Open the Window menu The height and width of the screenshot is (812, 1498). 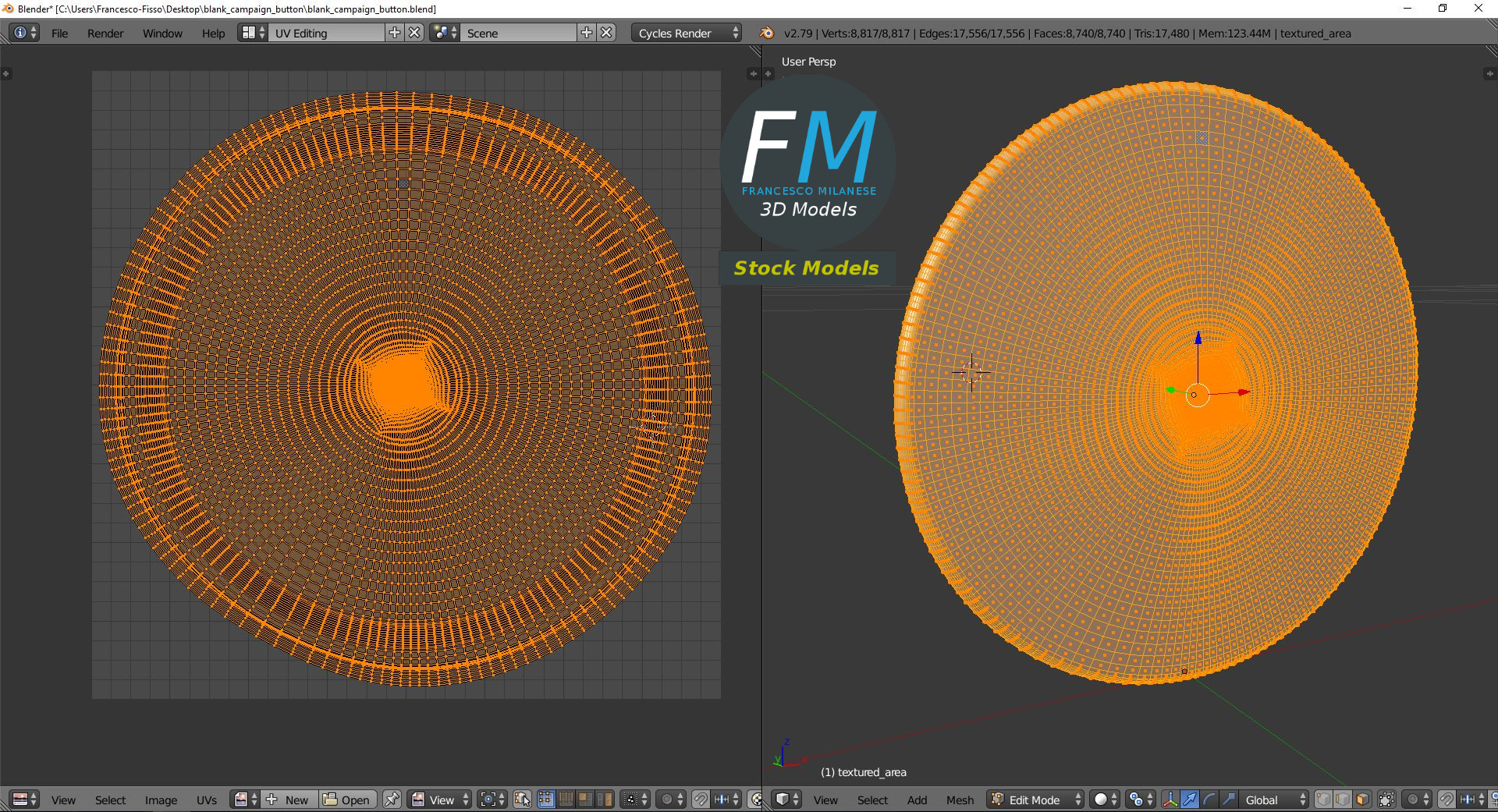pyautogui.click(x=162, y=34)
